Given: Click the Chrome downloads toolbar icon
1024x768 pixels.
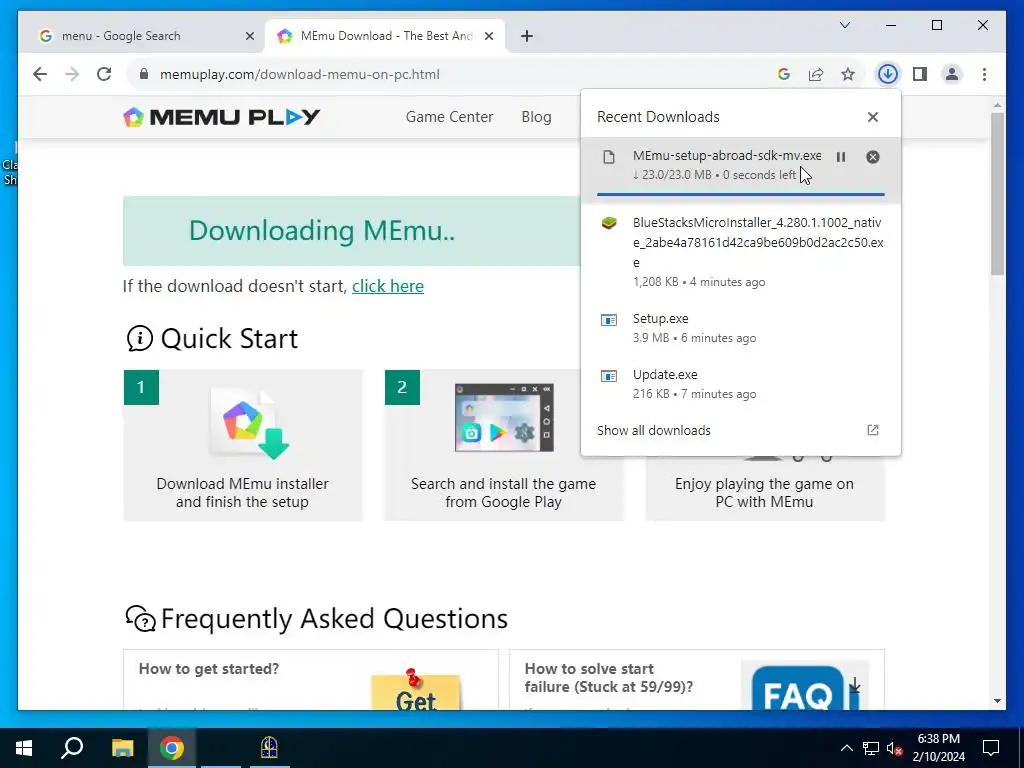Looking at the screenshot, I should coord(887,74).
